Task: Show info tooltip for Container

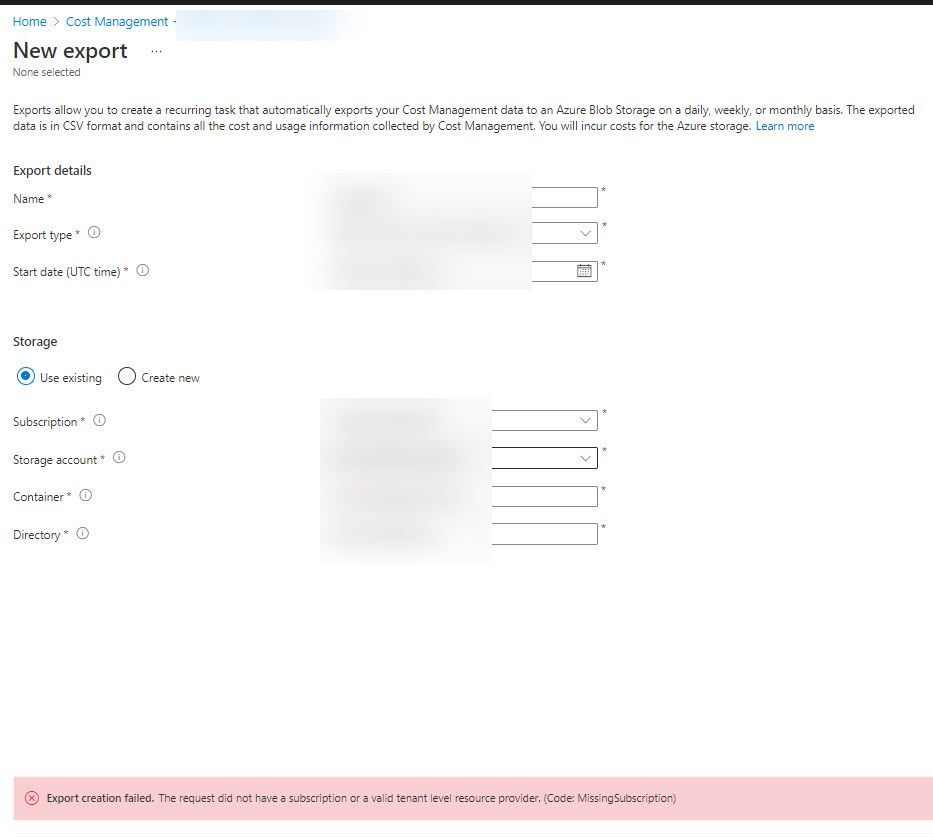Action: tap(86, 496)
